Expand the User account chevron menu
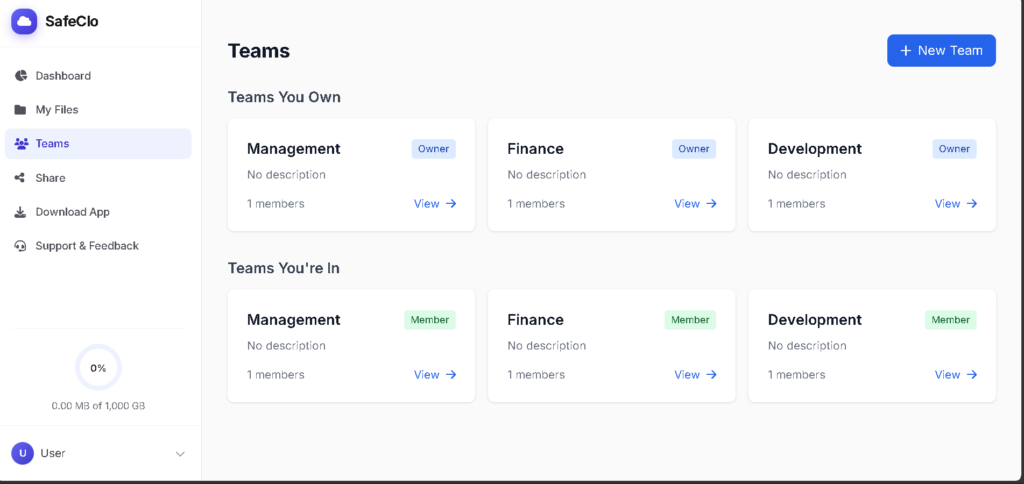This screenshot has width=1024, height=484. [x=180, y=454]
